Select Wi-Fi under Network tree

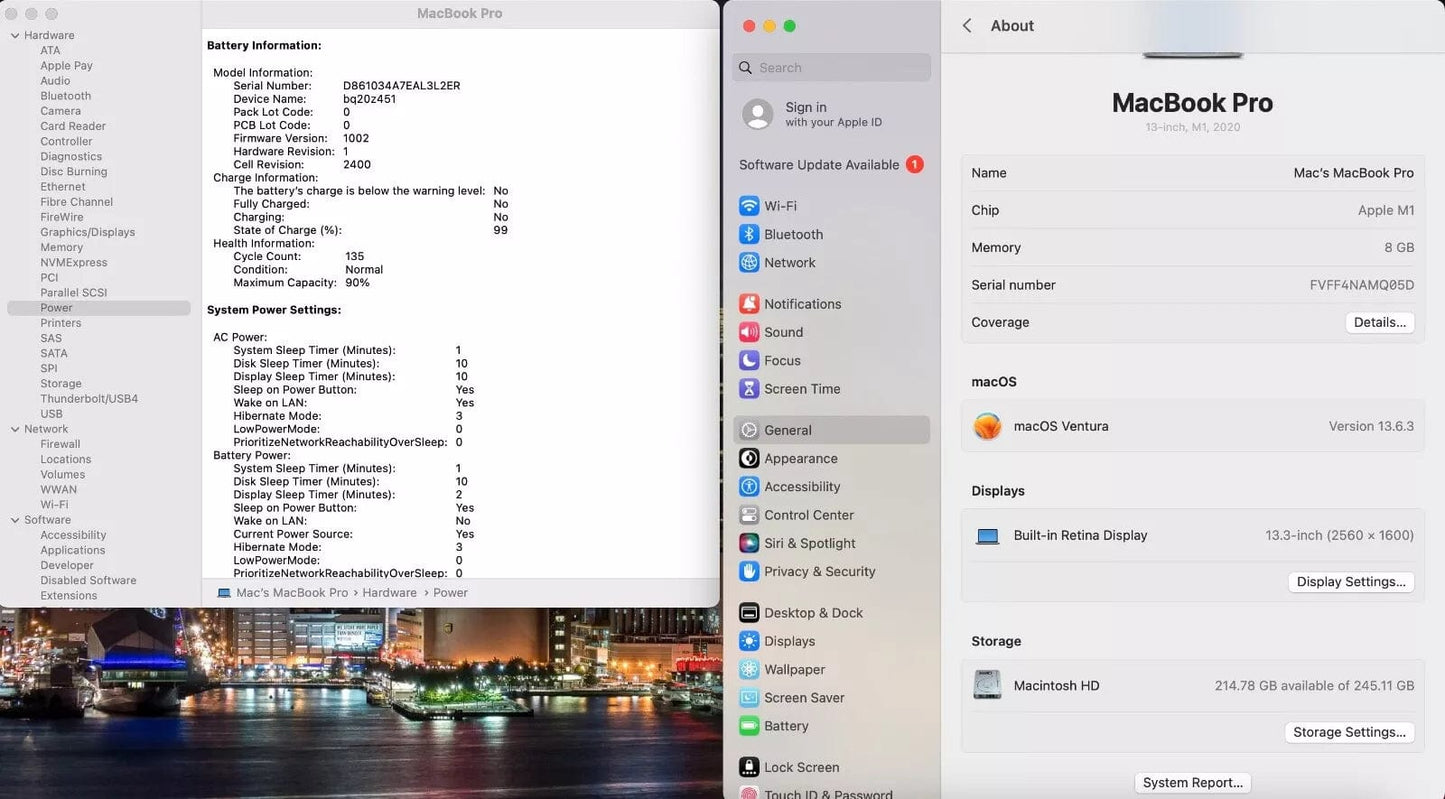pos(54,505)
